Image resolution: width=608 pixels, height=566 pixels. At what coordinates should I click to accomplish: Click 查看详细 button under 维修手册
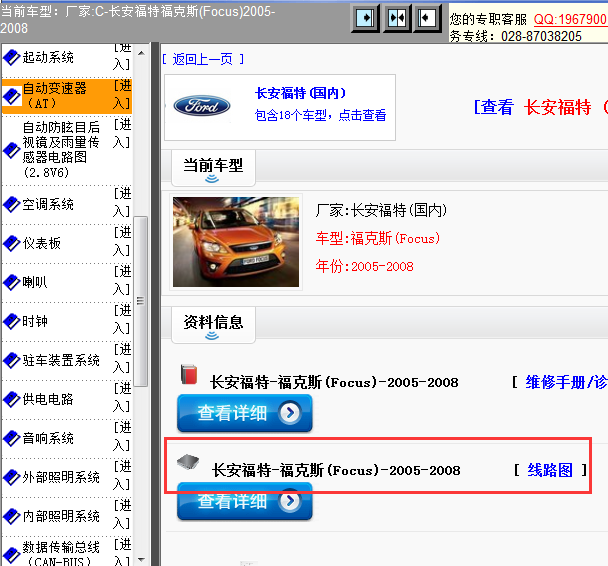click(245, 413)
